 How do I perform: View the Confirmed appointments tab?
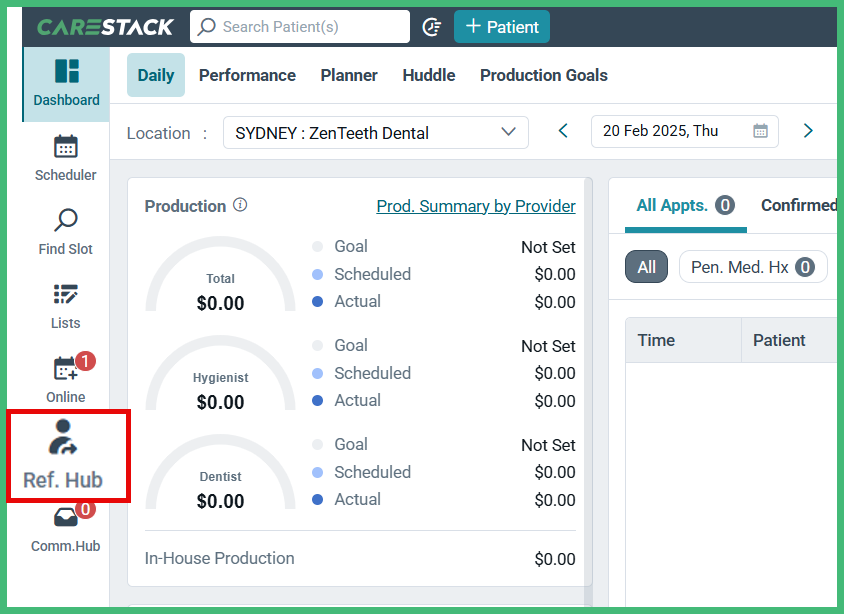[798, 205]
